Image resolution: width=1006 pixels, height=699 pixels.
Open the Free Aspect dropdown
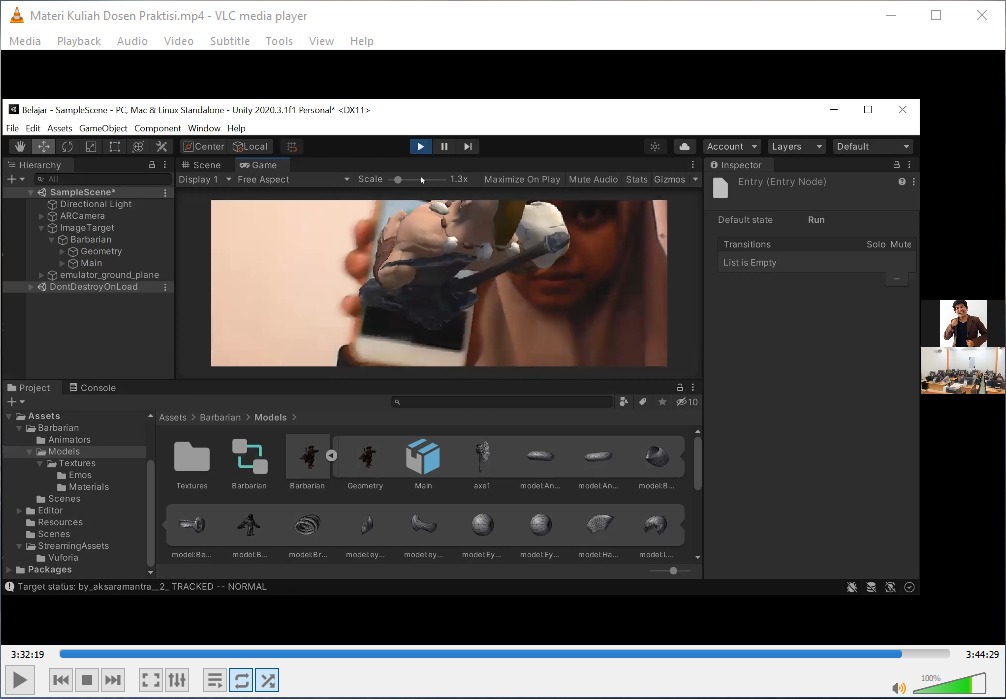pyautogui.click(x=293, y=179)
